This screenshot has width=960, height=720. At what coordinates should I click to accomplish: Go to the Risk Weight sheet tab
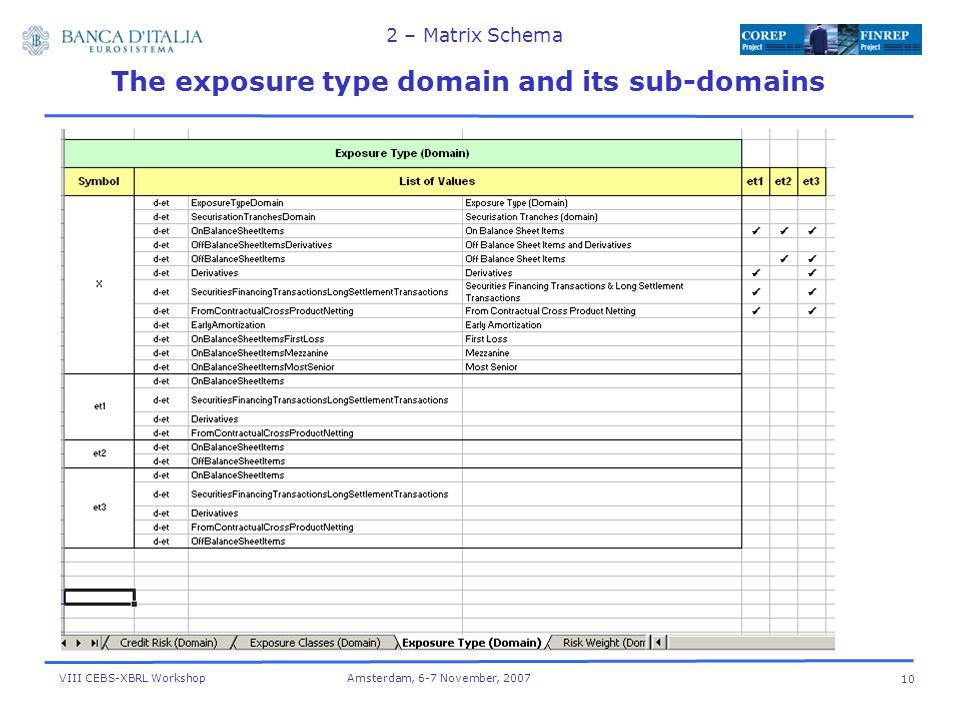point(603,643)
